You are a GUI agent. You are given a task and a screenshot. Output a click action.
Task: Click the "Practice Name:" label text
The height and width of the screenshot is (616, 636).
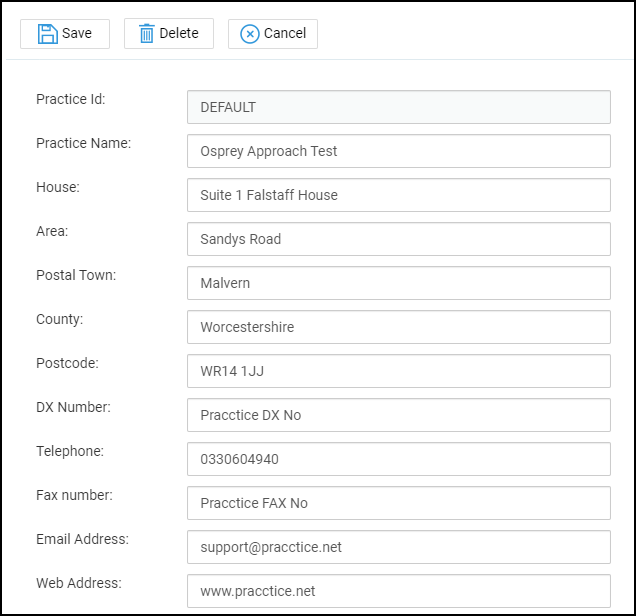coord(83,143)
